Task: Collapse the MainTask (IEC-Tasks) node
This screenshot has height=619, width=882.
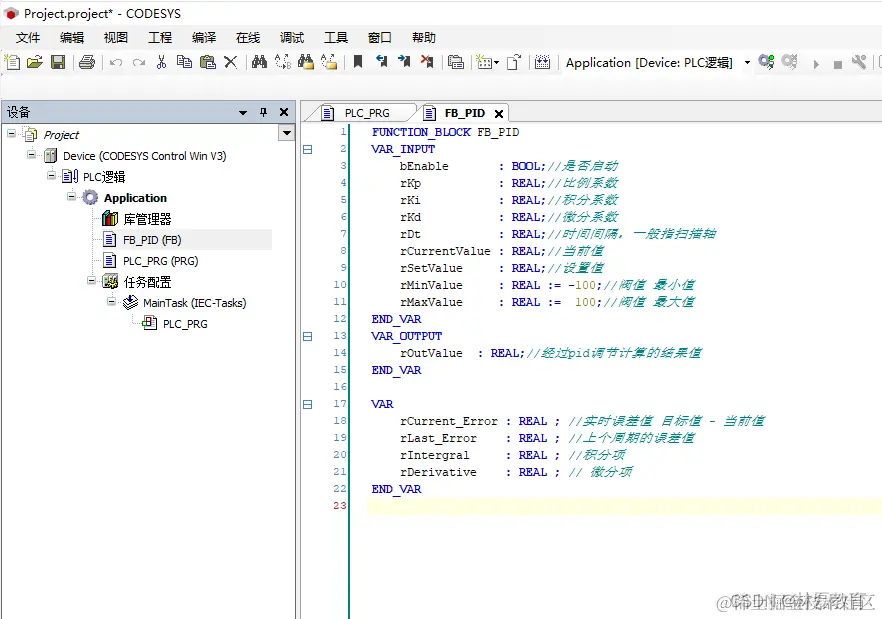Action: [x=111, y=302]
